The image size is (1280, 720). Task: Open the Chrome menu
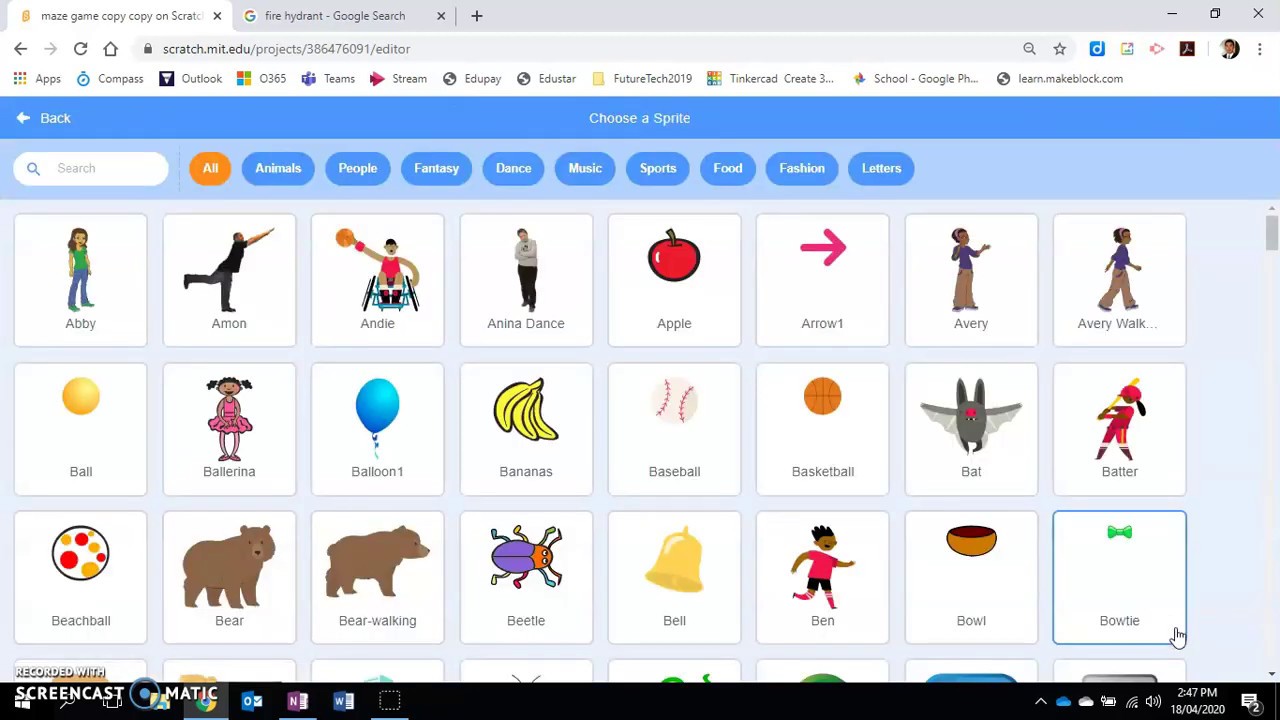pyautogui.click(x=1259, y=48)
